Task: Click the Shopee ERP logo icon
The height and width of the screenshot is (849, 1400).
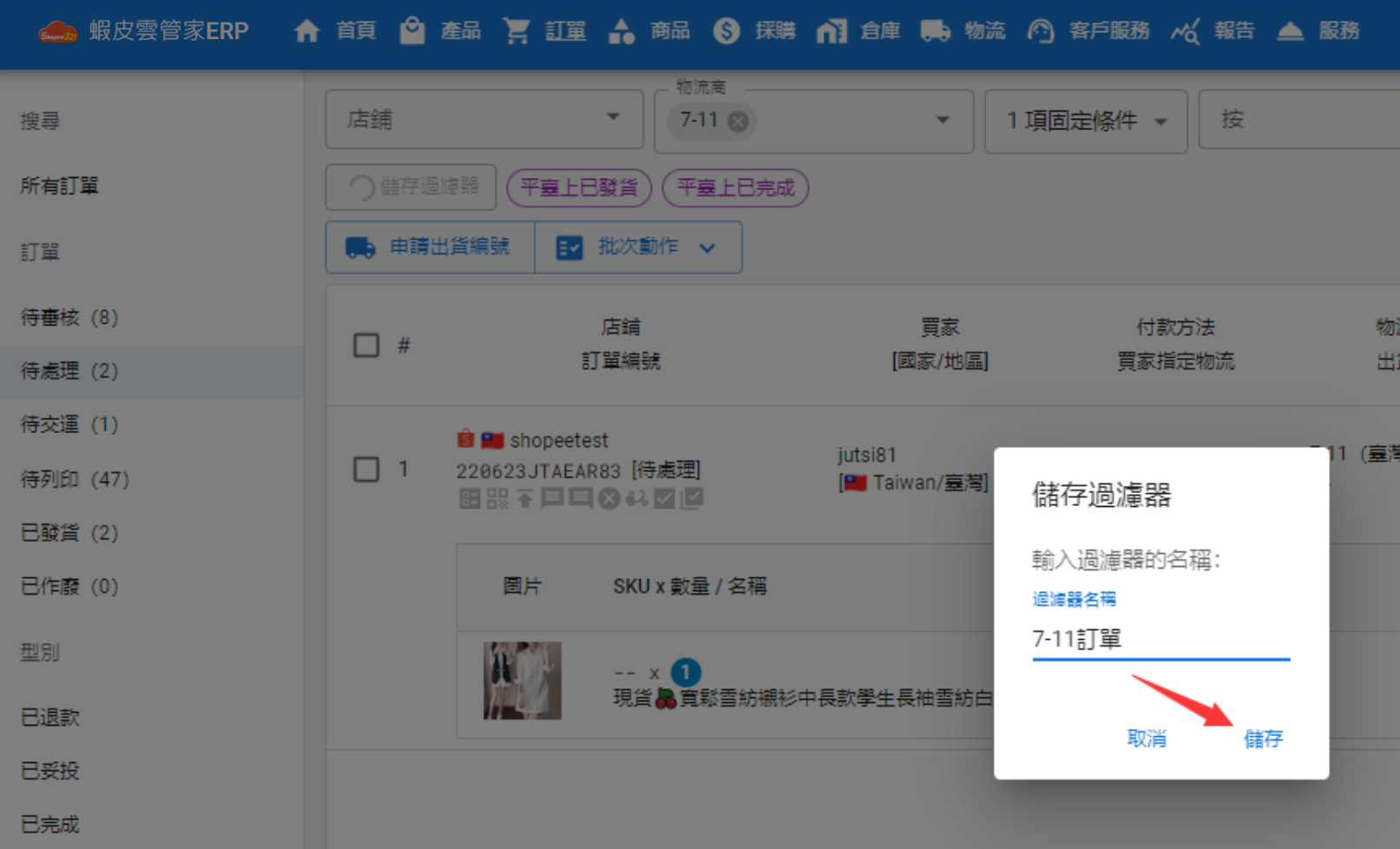Action: coord(58,32)
